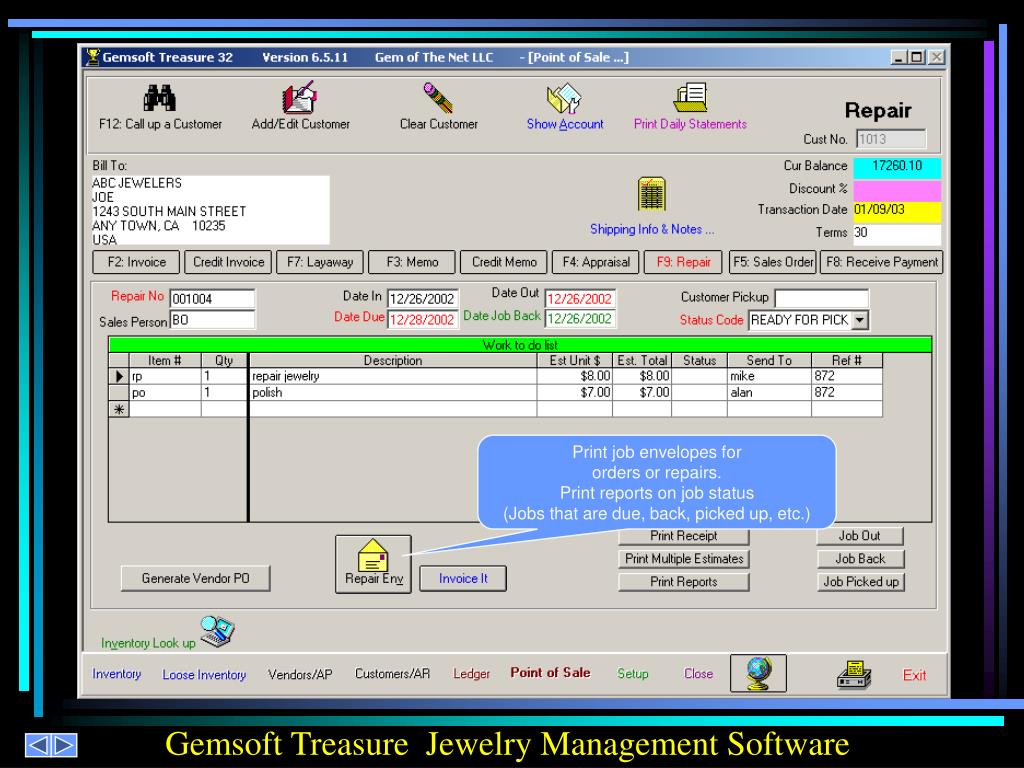
Task: Click the globe icon in bottom bar
Action: click(758, 673)
